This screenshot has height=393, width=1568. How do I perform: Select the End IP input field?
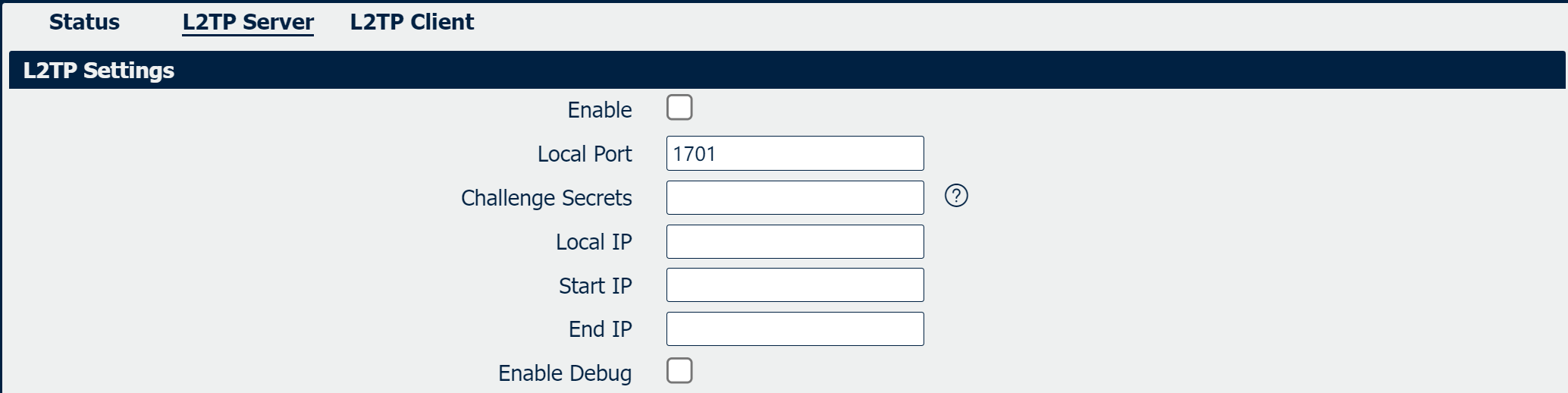coord(795,329)
